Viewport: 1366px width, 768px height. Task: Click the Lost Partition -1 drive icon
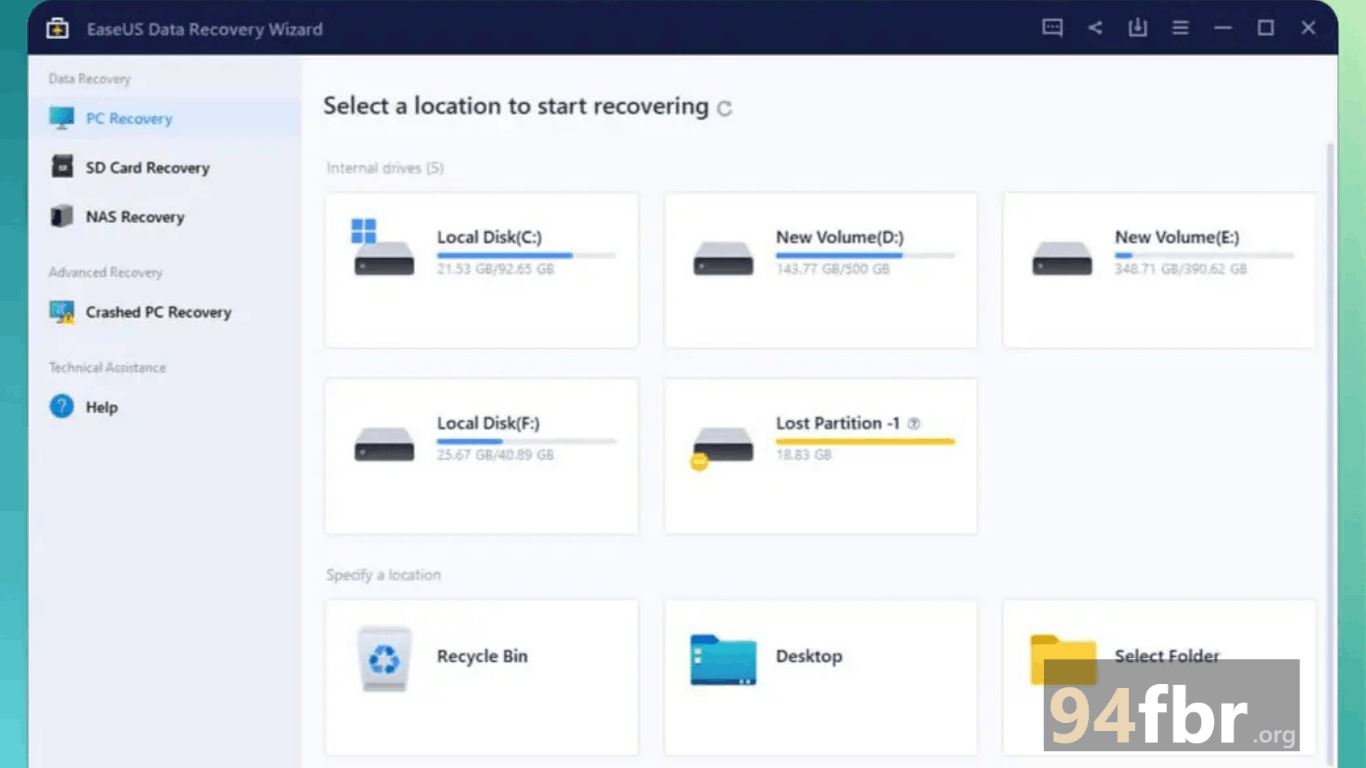[722, 447]
